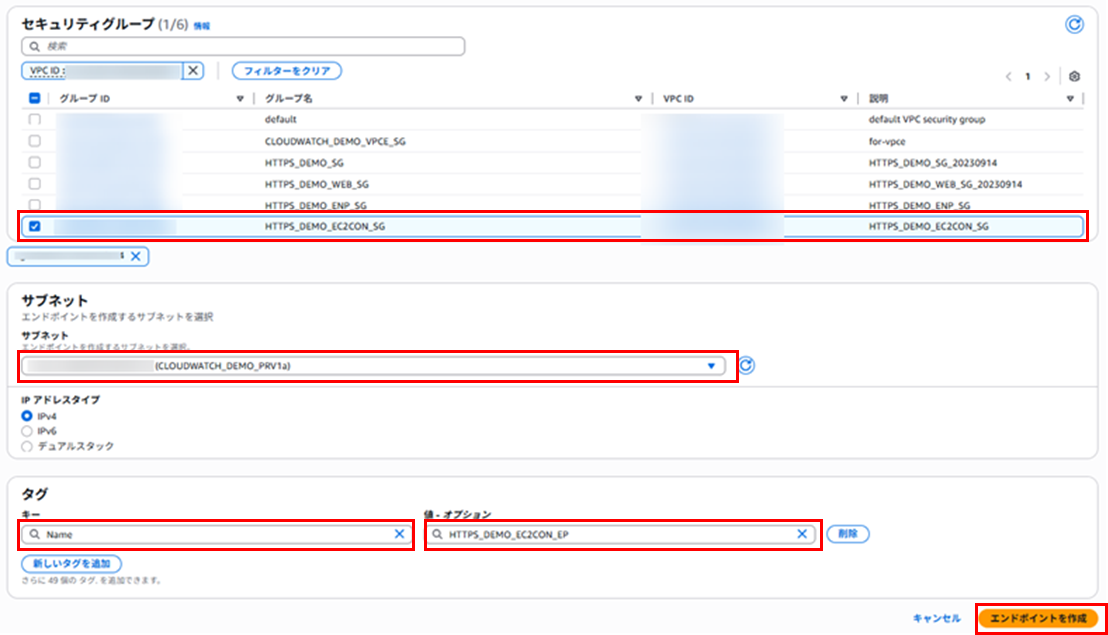Uncheck the HTTPS_DEMO_EC2CON_SG row
The width and height of the screenshot is (1108, 635).
[x=35, y=227]
